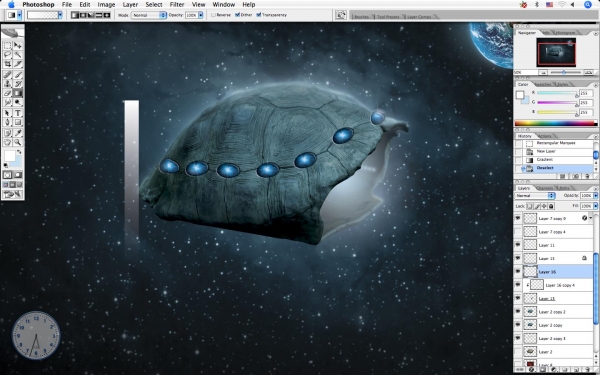Select the Slice tool
600x375 pixels.
click(x=18, y=64)
